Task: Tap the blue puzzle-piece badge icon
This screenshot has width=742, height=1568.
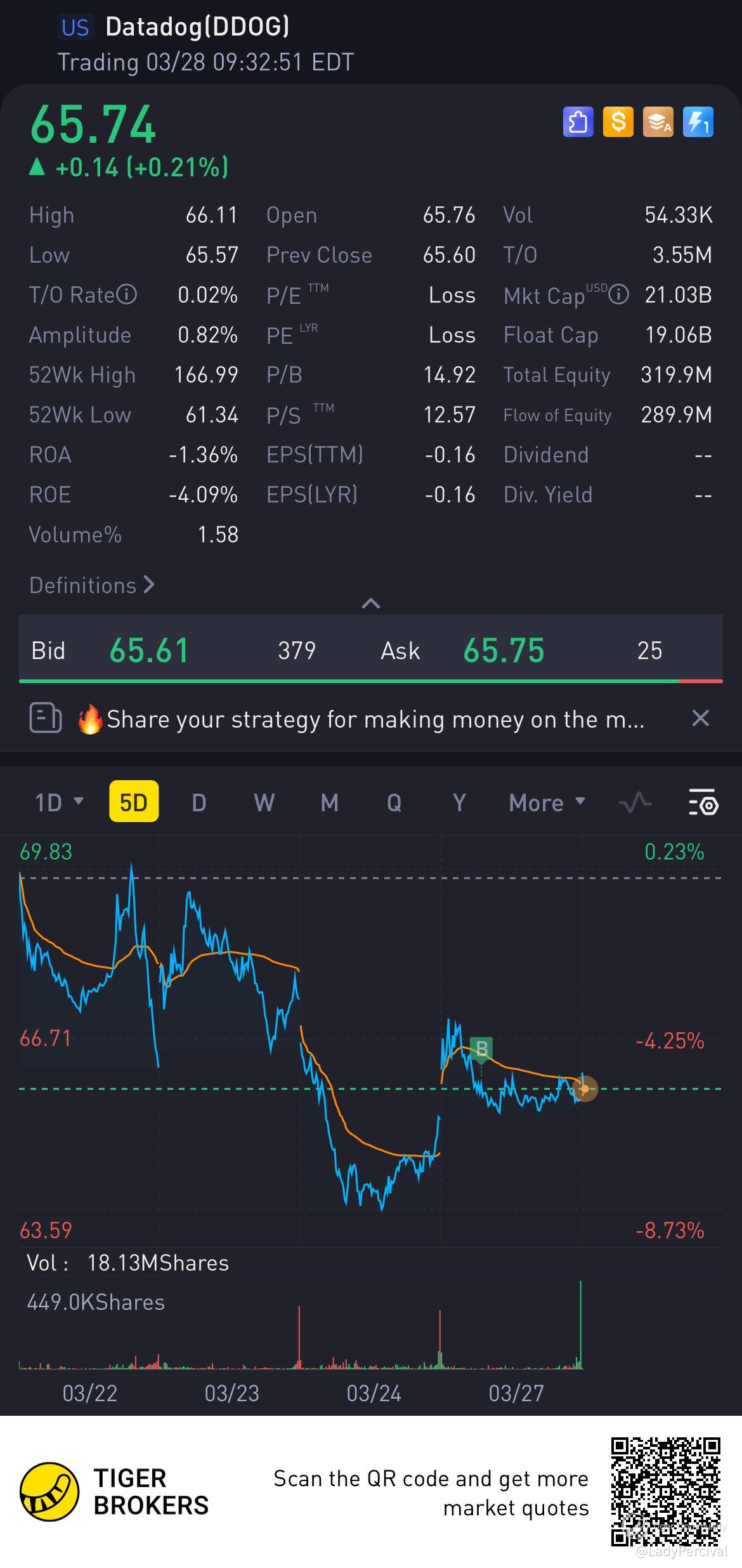Action: (x=578, y=122)
